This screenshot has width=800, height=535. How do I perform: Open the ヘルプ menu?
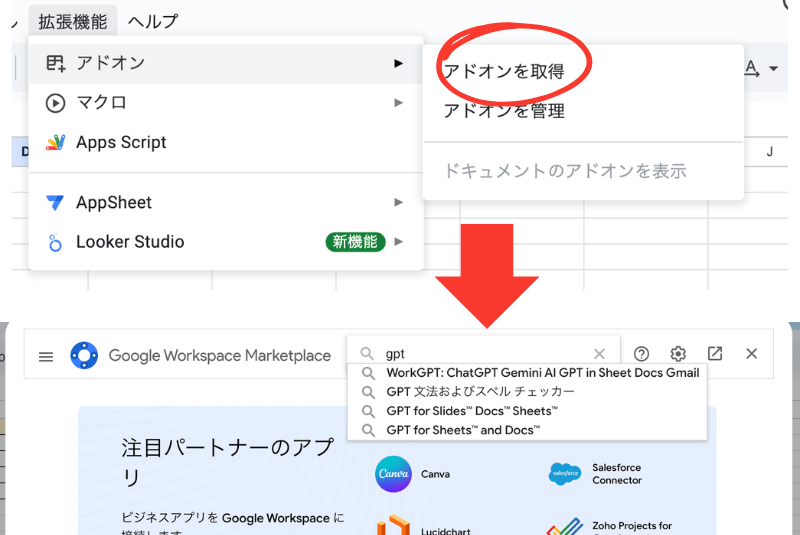[153, 21]
